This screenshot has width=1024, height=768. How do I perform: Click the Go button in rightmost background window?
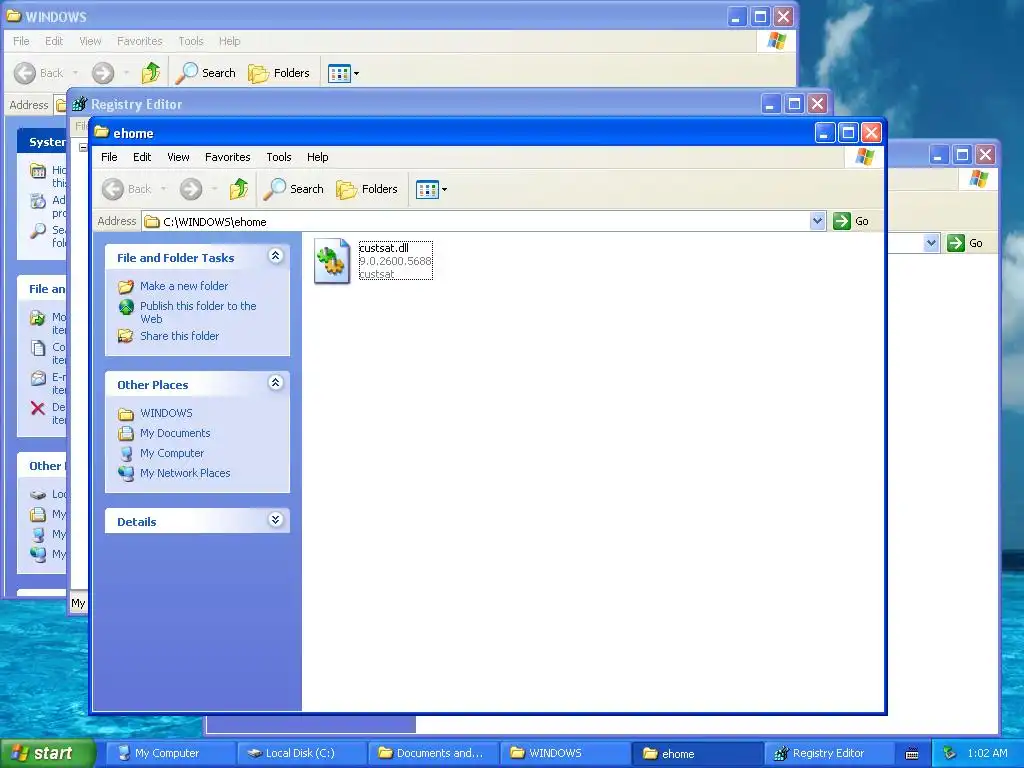point(965,244)
